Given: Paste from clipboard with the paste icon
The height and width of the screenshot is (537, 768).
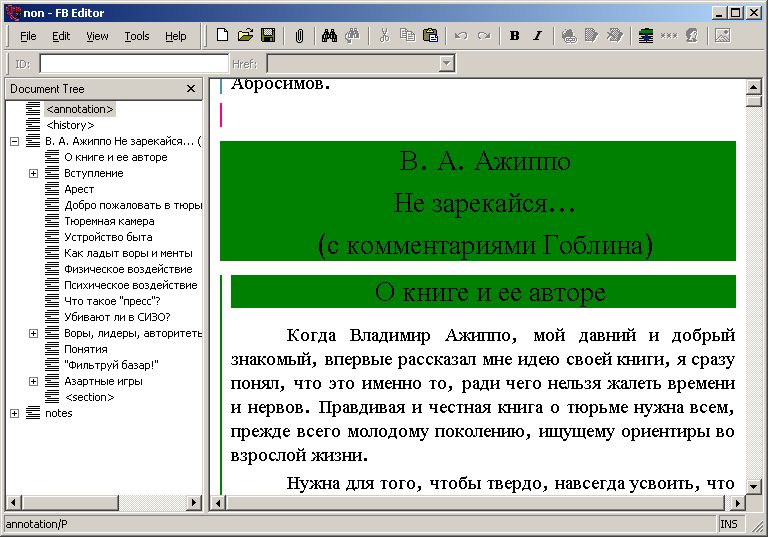Looking at the screenshot, I should (430, 35).
